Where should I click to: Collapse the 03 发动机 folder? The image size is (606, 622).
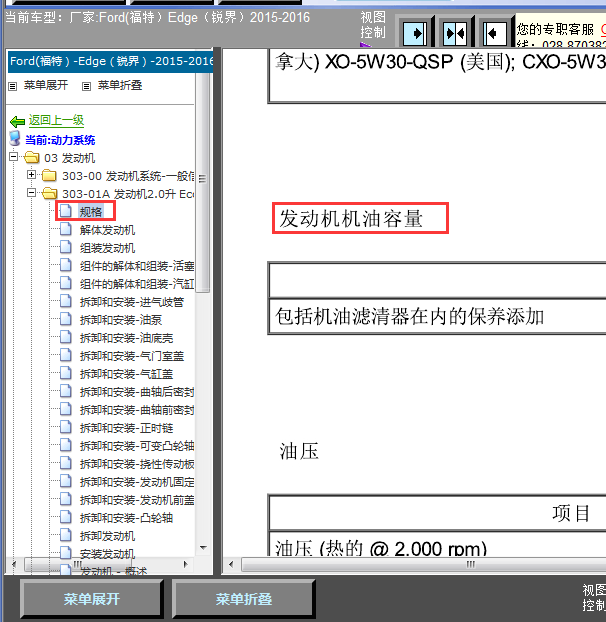tap(13, 157)
